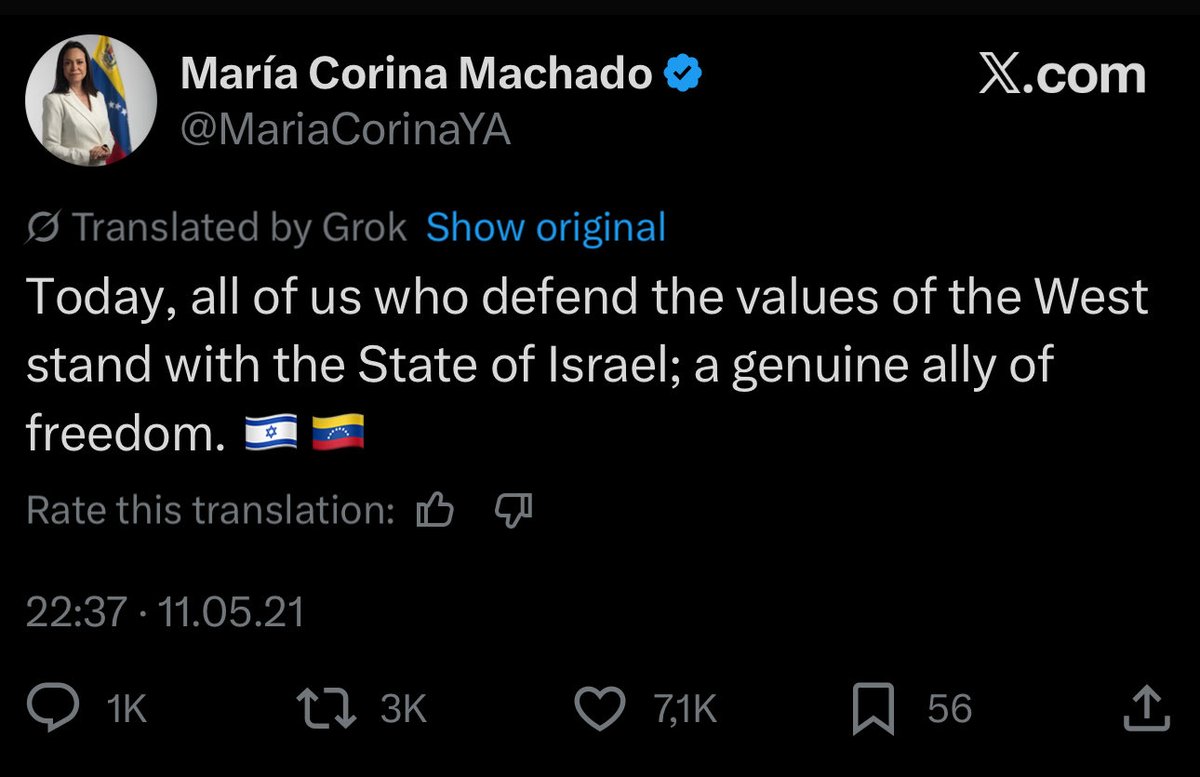Share the post via upload arrow
The height and width of the screenshot is (777, 1200).
(1148, 709)
